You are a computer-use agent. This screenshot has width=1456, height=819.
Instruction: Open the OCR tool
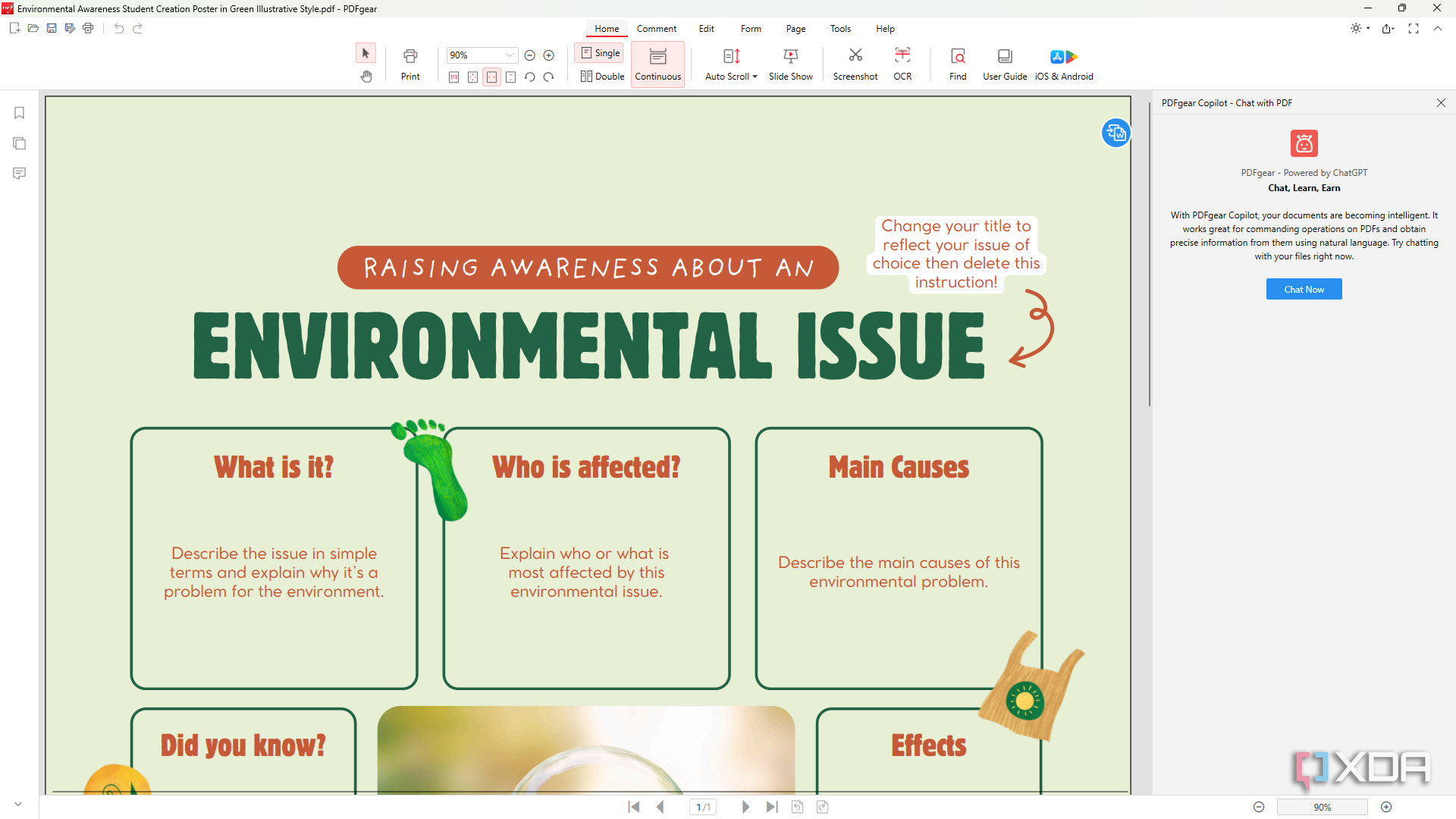[x=902, y=64]
